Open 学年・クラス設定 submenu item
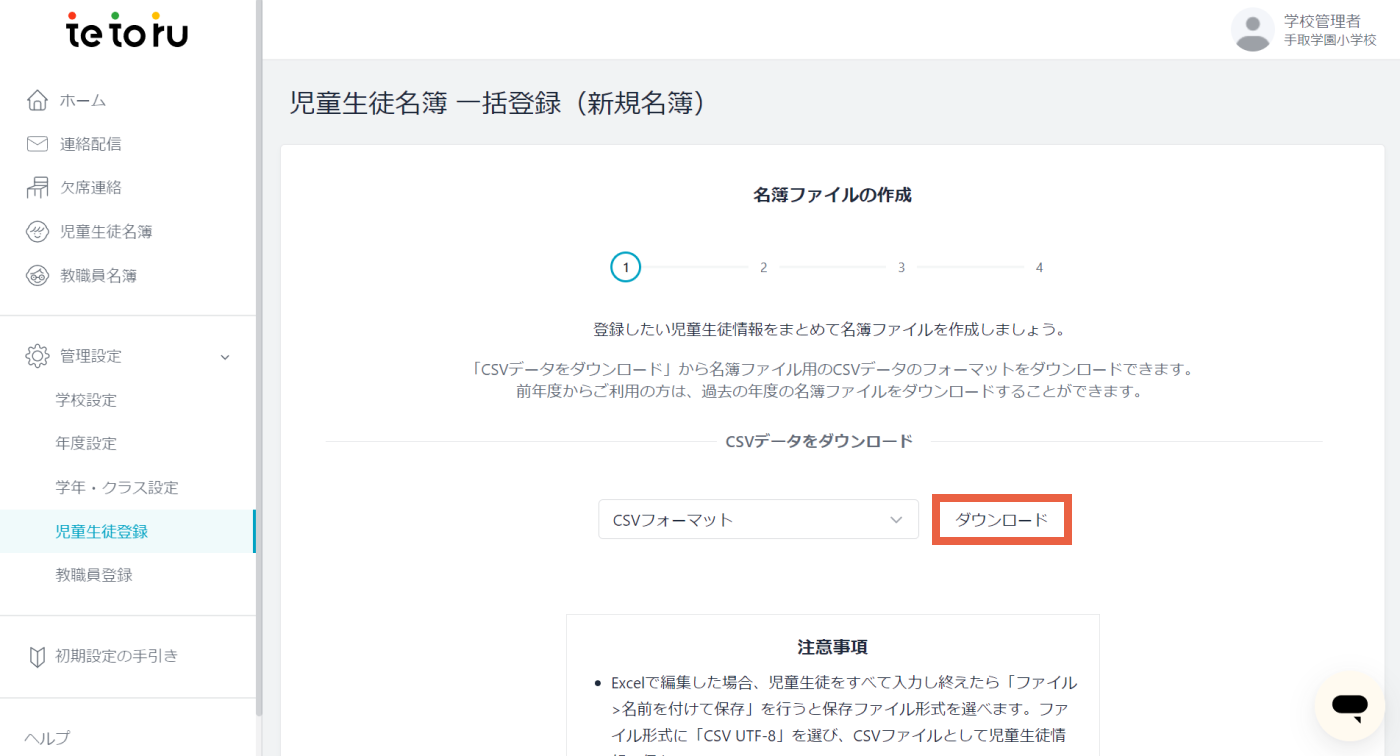 117,487
